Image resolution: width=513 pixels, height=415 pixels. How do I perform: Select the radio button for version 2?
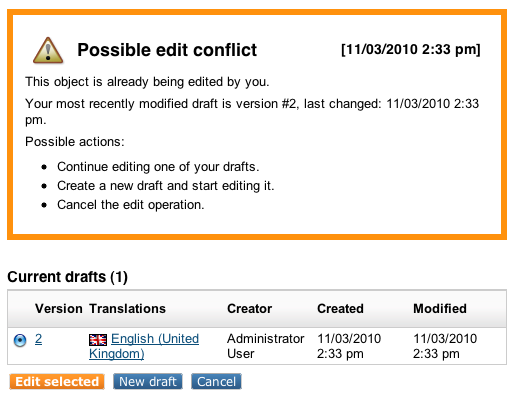point(20,340)
